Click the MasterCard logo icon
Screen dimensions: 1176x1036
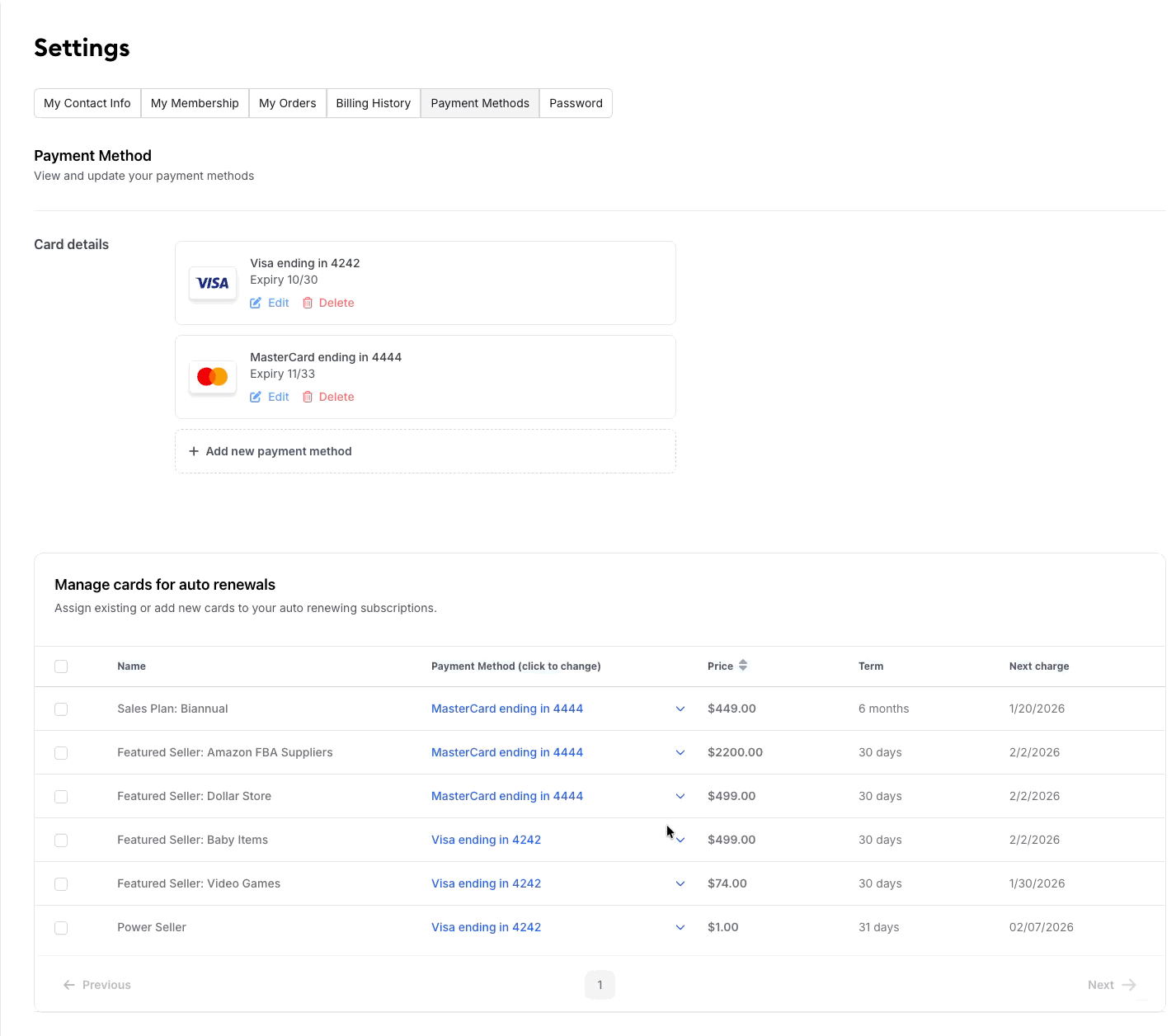[x=213, y=377]
